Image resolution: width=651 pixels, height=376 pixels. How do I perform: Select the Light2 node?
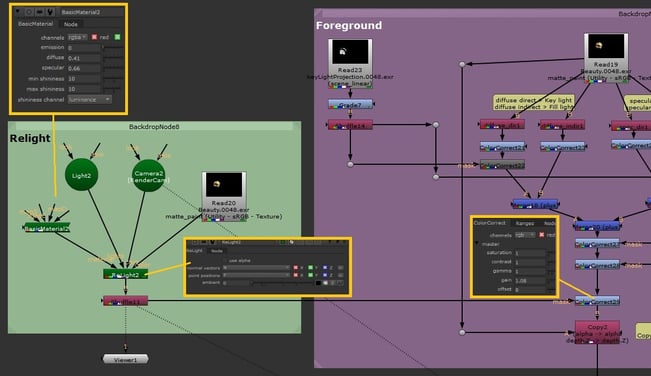pyautogui.click(x=81, y=175)
